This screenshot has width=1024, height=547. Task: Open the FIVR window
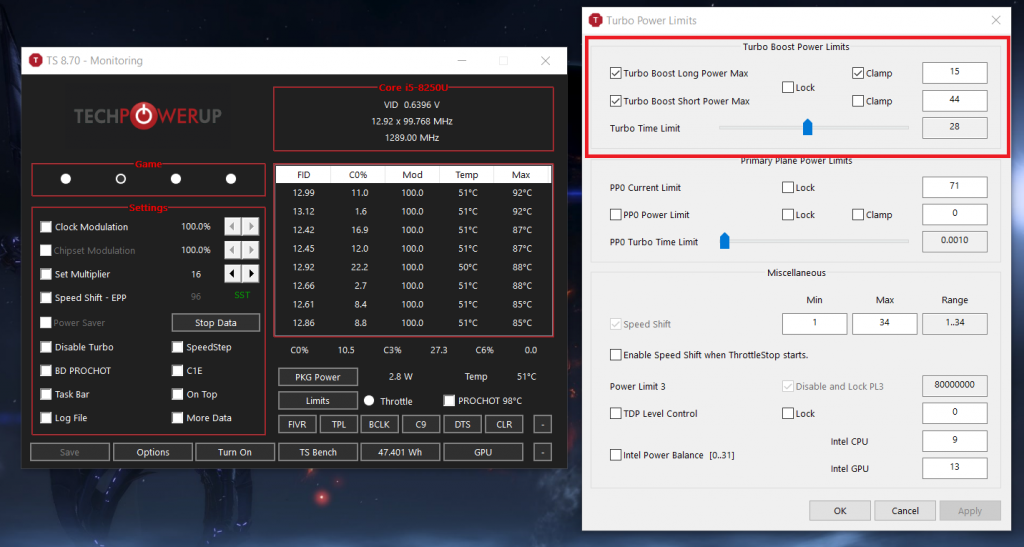(x=297, y=424)
